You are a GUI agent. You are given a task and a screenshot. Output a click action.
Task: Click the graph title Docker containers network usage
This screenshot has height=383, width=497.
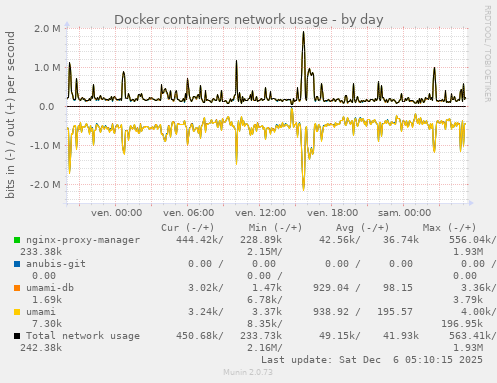(249, 19)
